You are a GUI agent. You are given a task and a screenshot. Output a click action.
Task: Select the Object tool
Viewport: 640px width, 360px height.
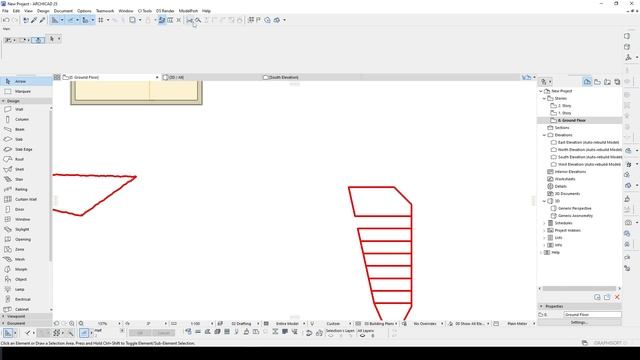point(26,279)
